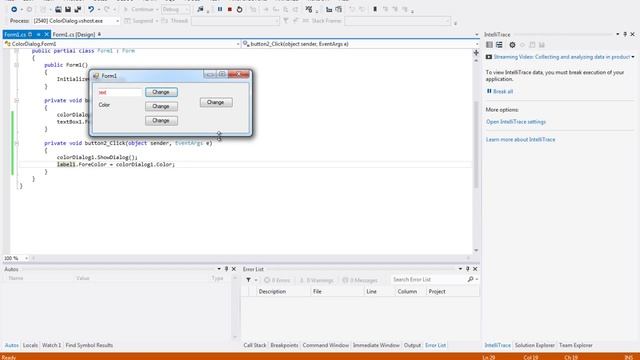The height and width of the screenshot is (360, 640).
Task: Click the text box in Form1 window
Action: (119, 92)
